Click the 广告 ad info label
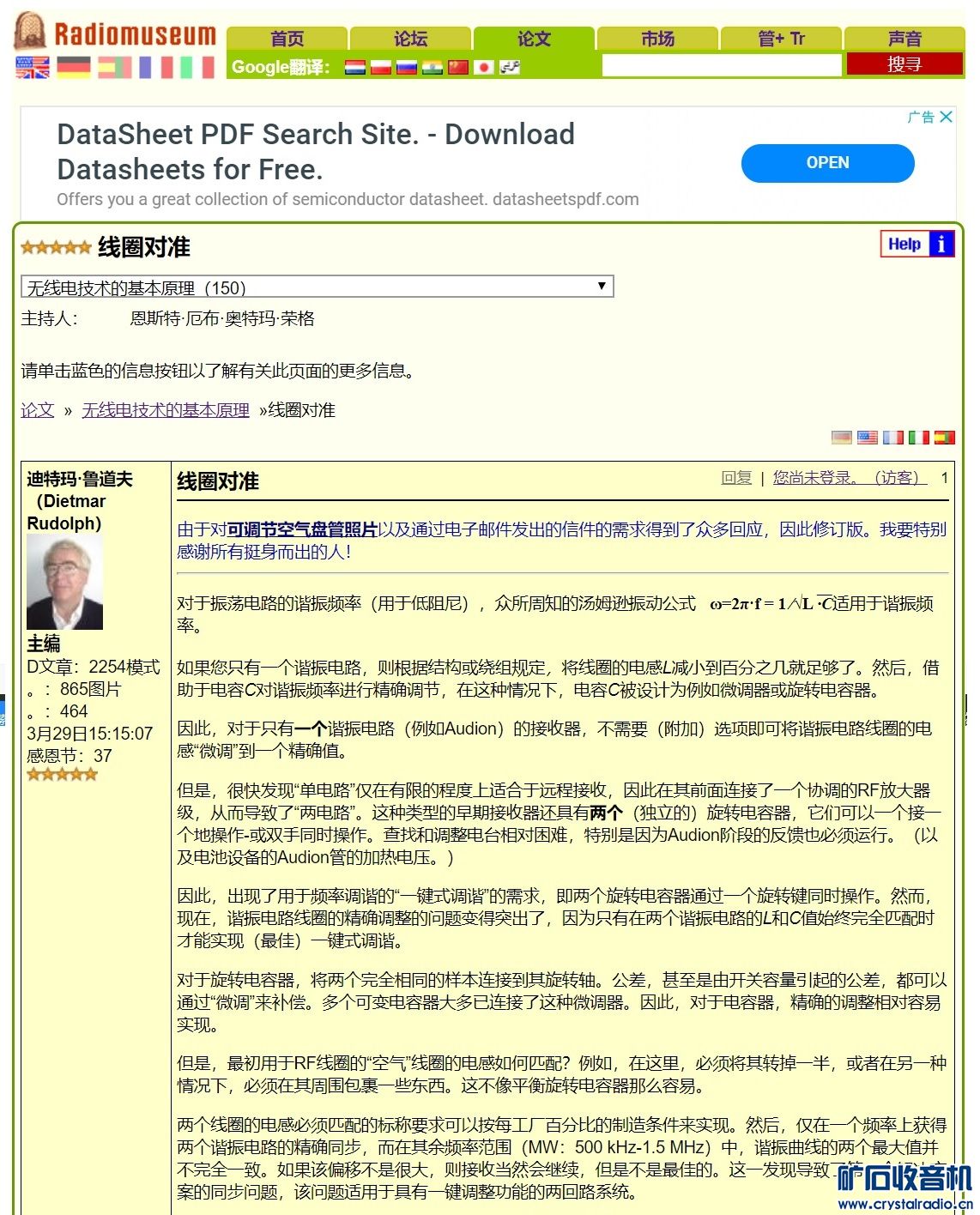 click(922, 117)
